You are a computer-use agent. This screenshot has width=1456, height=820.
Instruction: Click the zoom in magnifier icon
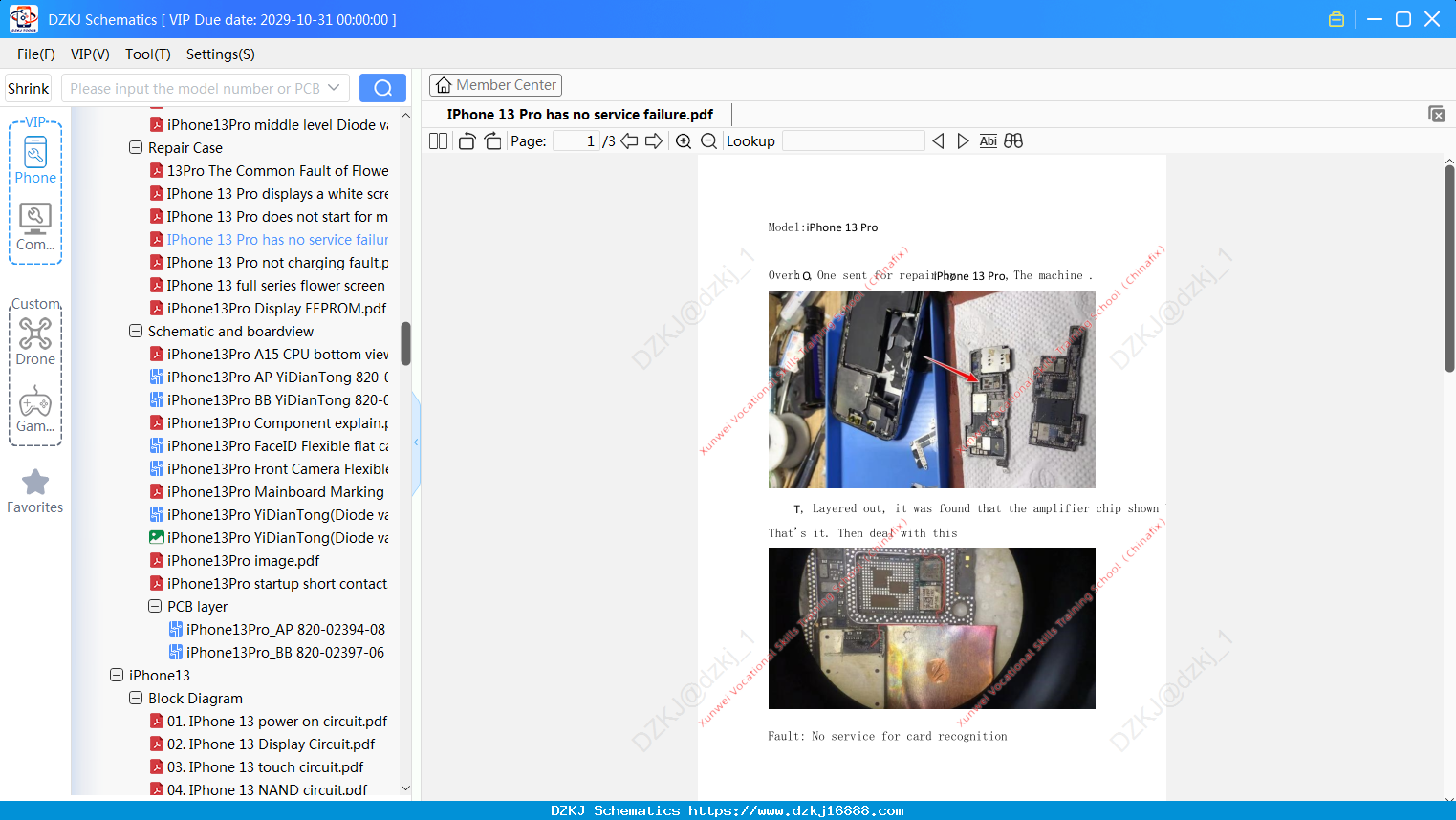point(684,141)
